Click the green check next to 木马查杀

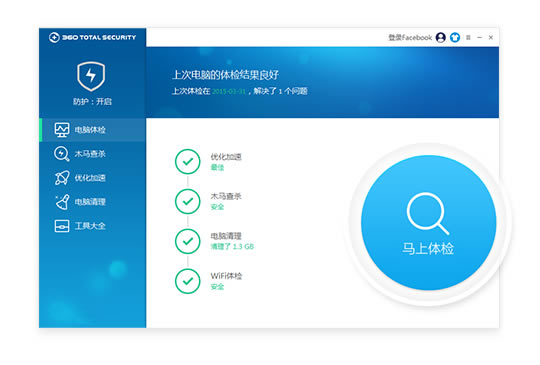(x=188, y=201)
